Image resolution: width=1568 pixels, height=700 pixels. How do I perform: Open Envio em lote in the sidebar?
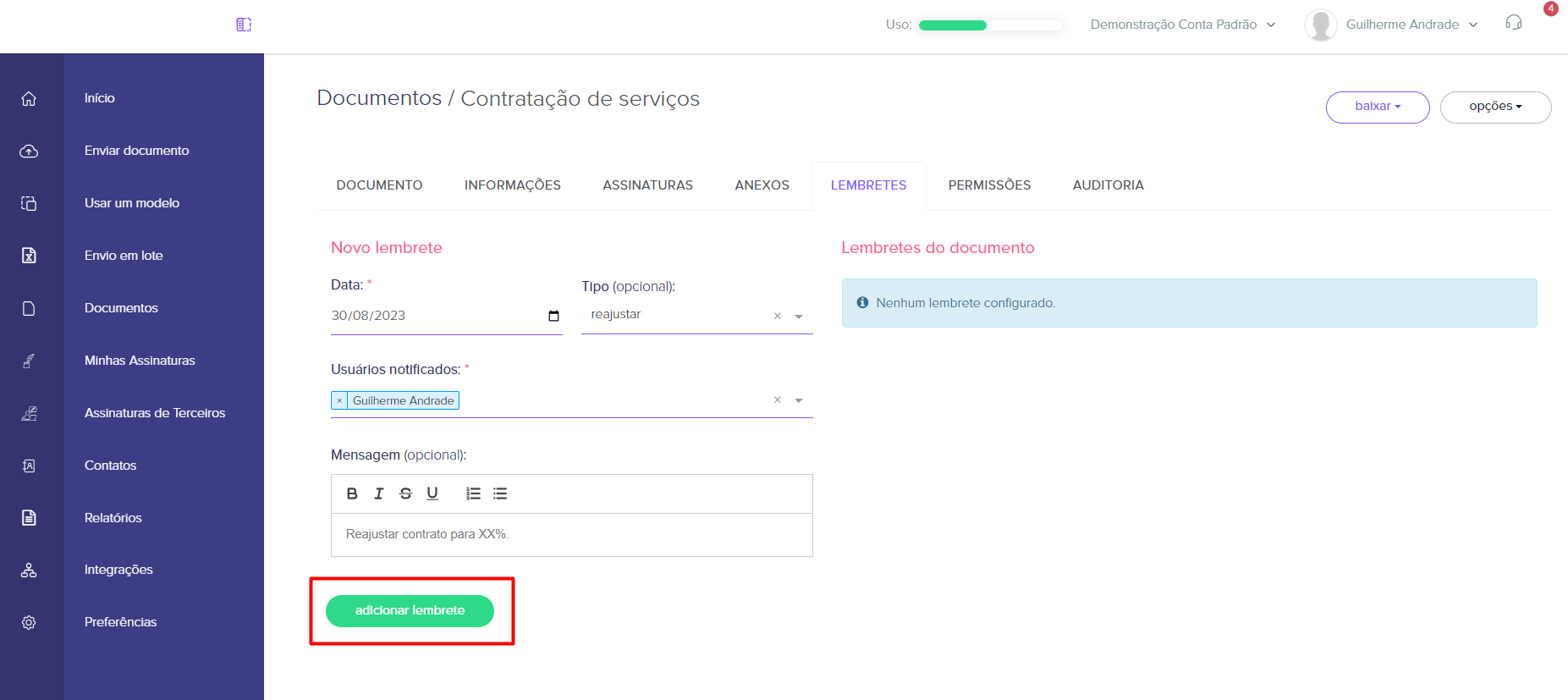(124, 256)
